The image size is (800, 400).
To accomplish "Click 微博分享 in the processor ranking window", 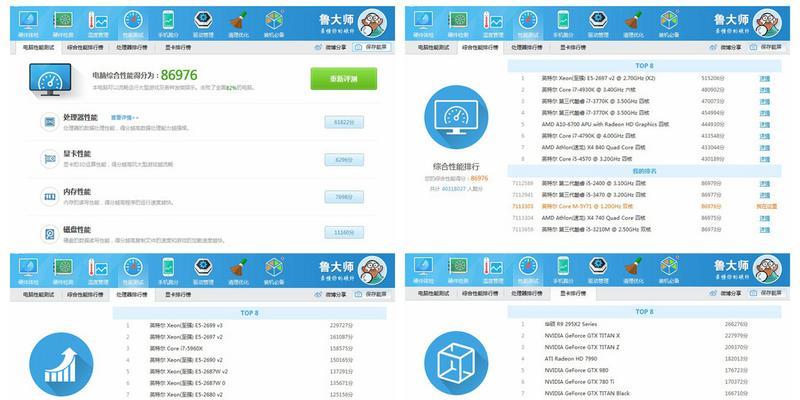I will point(331,294).
